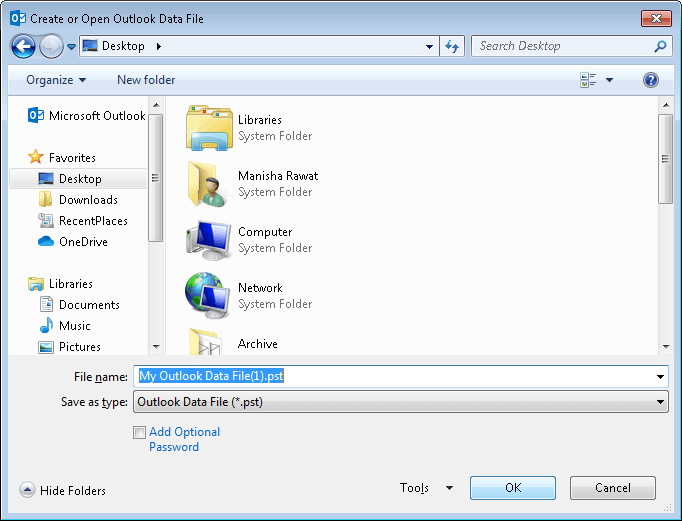This screenshot has width=682, height=521.
Task: Expand the arrow after Desktop in address bar
Action: [x=159, y=46]
